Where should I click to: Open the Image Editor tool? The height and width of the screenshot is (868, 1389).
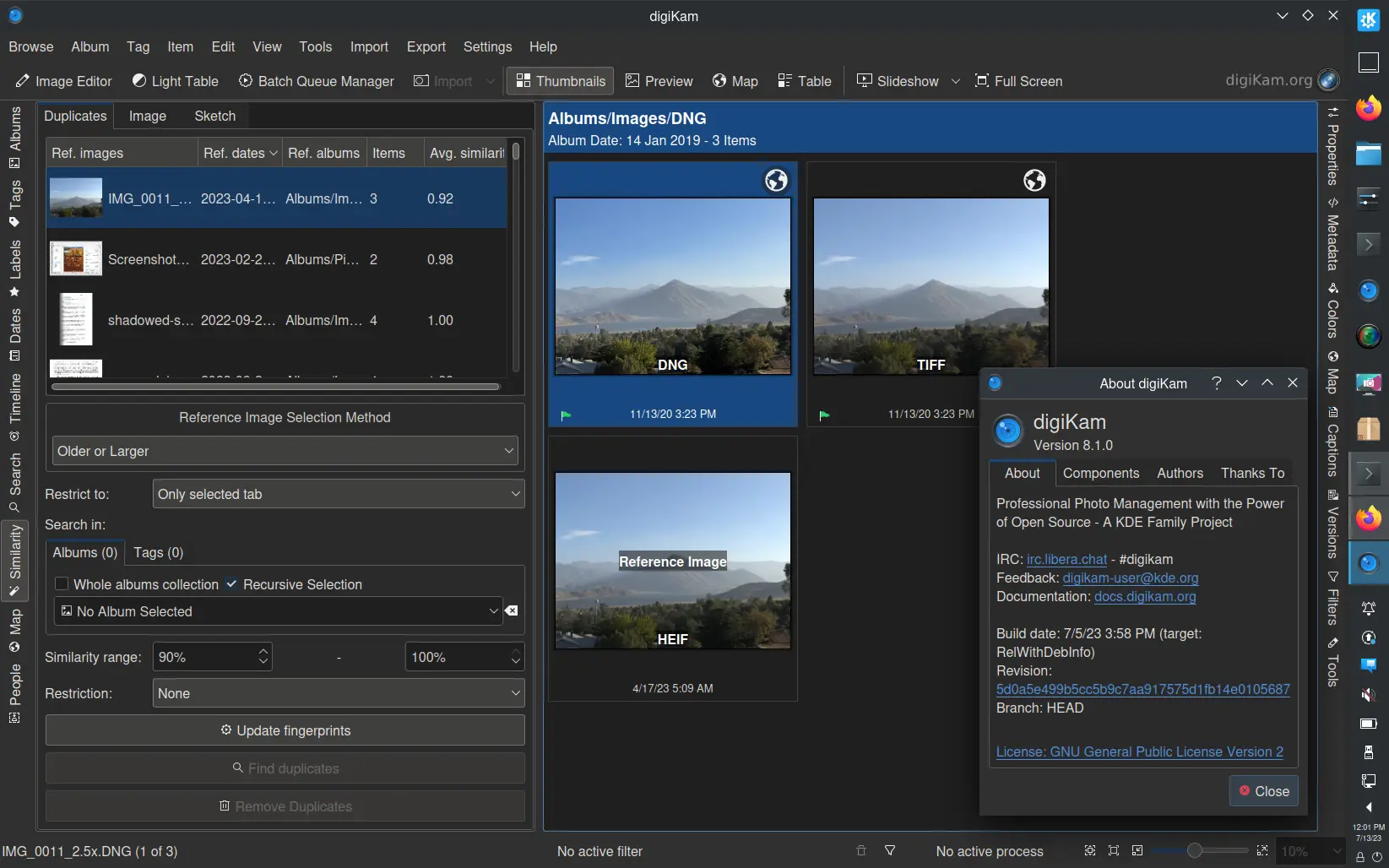click(64, 81)
